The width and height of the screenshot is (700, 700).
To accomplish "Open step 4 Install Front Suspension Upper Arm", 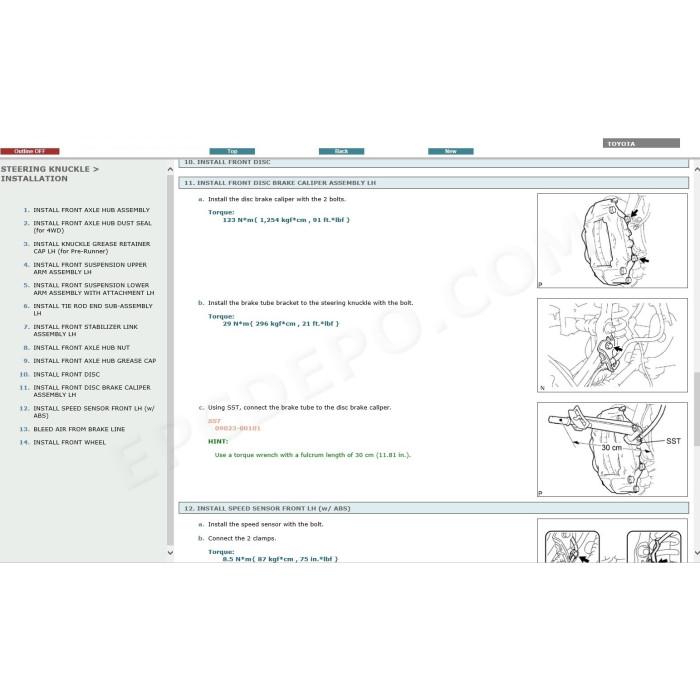I will (90, 268).
